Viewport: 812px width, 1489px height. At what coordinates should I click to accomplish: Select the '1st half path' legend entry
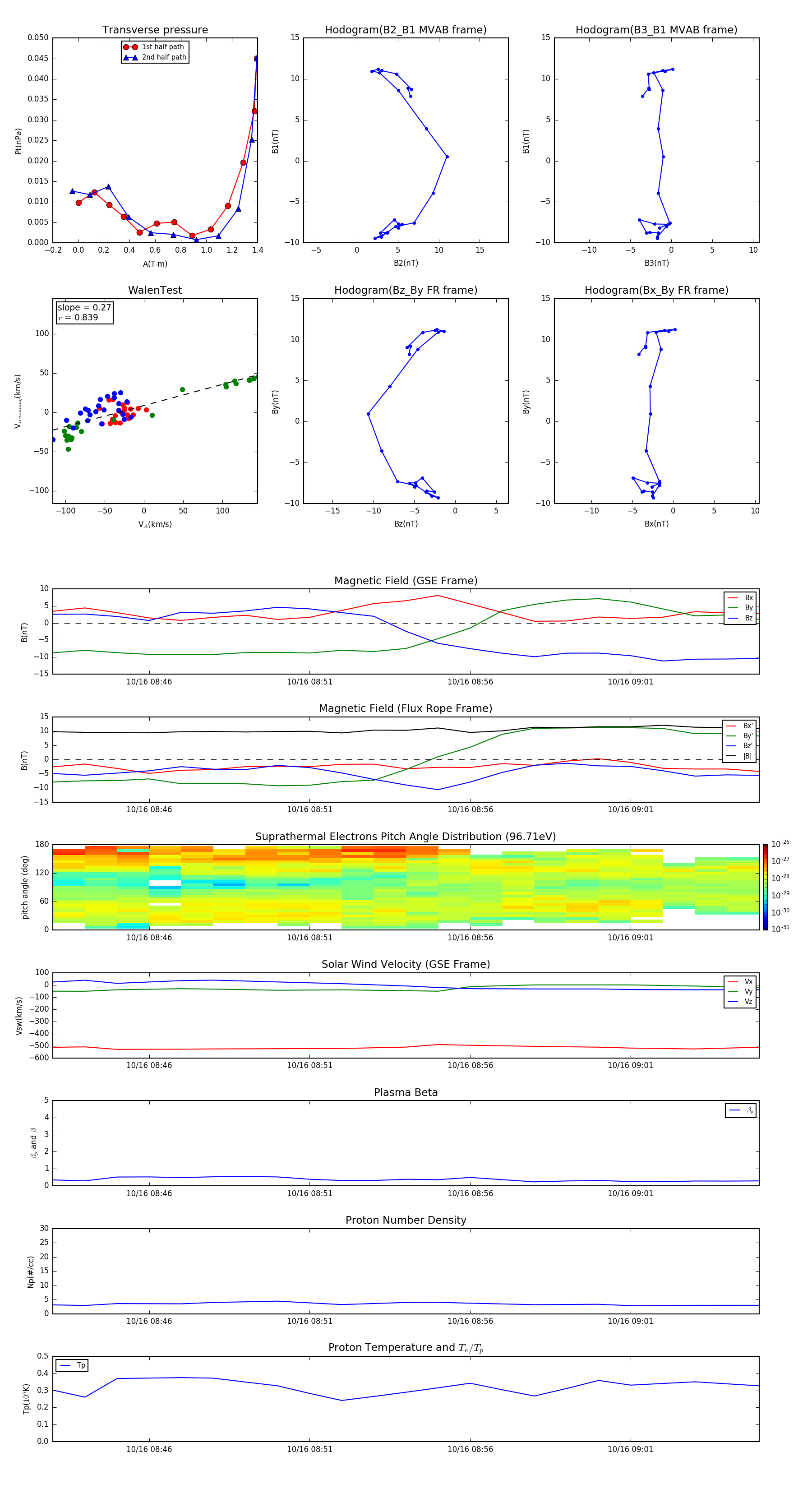(154, 47)
